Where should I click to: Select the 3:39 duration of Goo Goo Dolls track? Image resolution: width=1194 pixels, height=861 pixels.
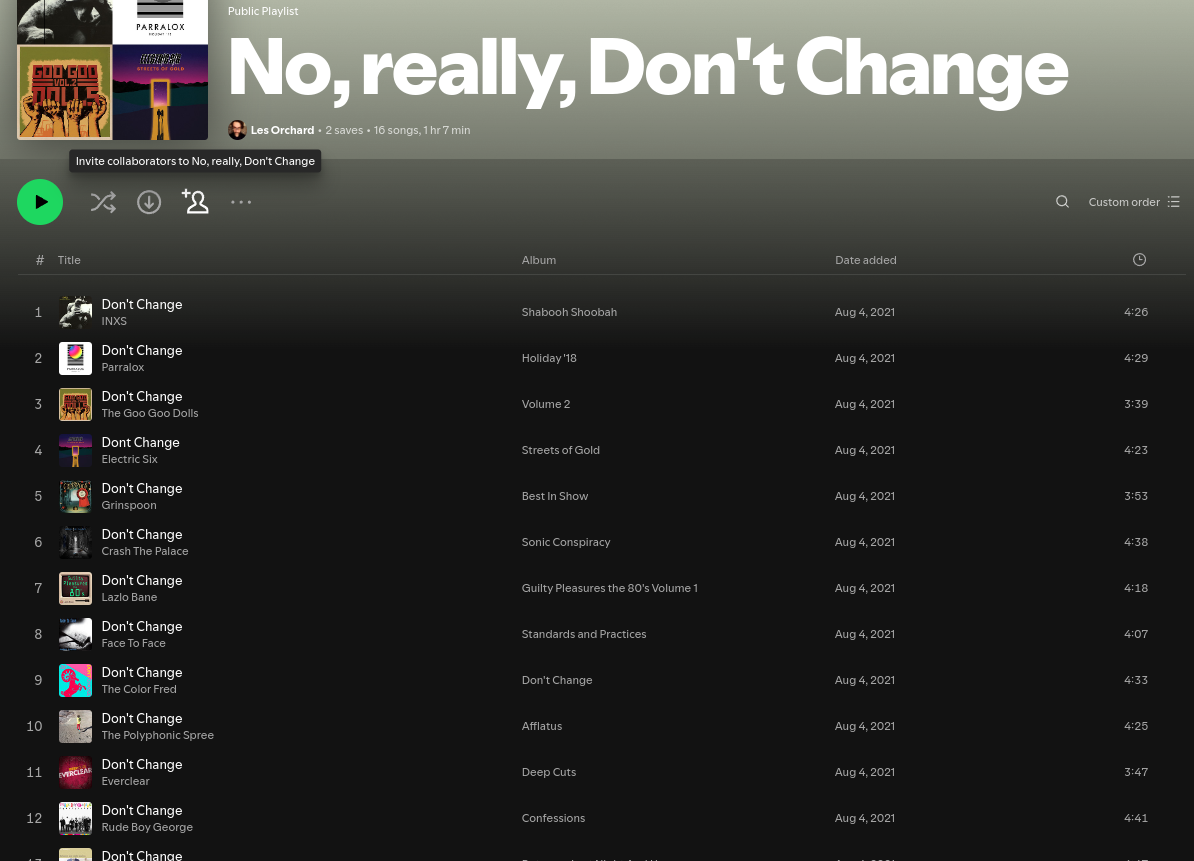point(1136,404)
